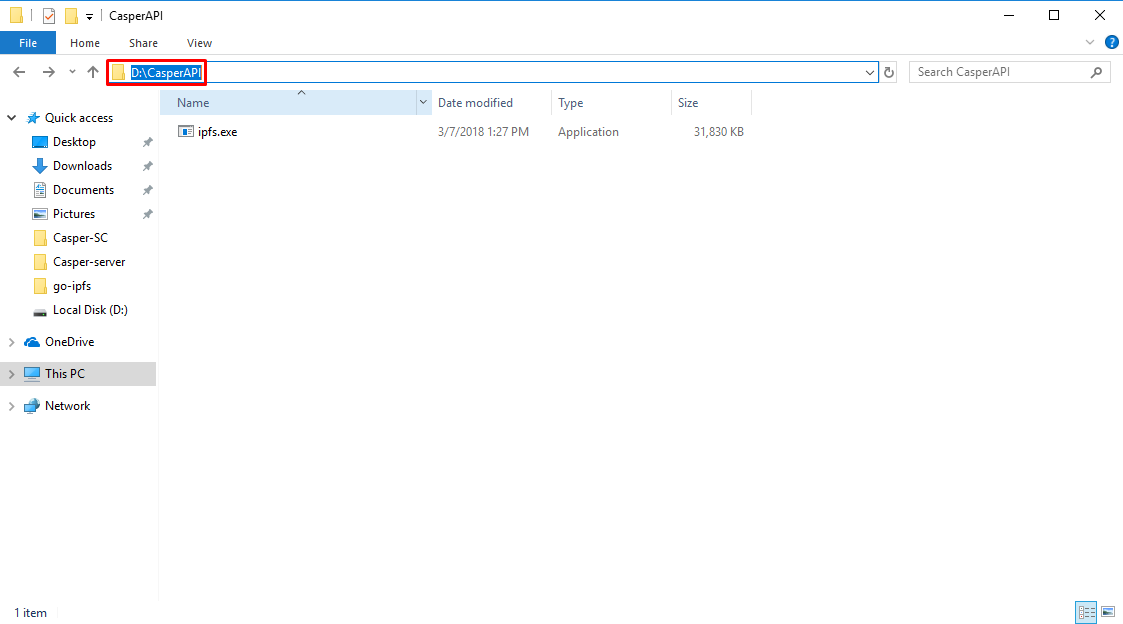Open the File menu
The height and width of the screenshot is (624, 1123).
coord(28,43)
